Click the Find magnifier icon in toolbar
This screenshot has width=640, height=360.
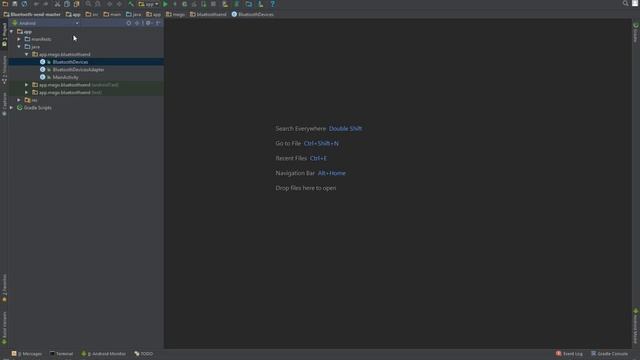[88, 4]
